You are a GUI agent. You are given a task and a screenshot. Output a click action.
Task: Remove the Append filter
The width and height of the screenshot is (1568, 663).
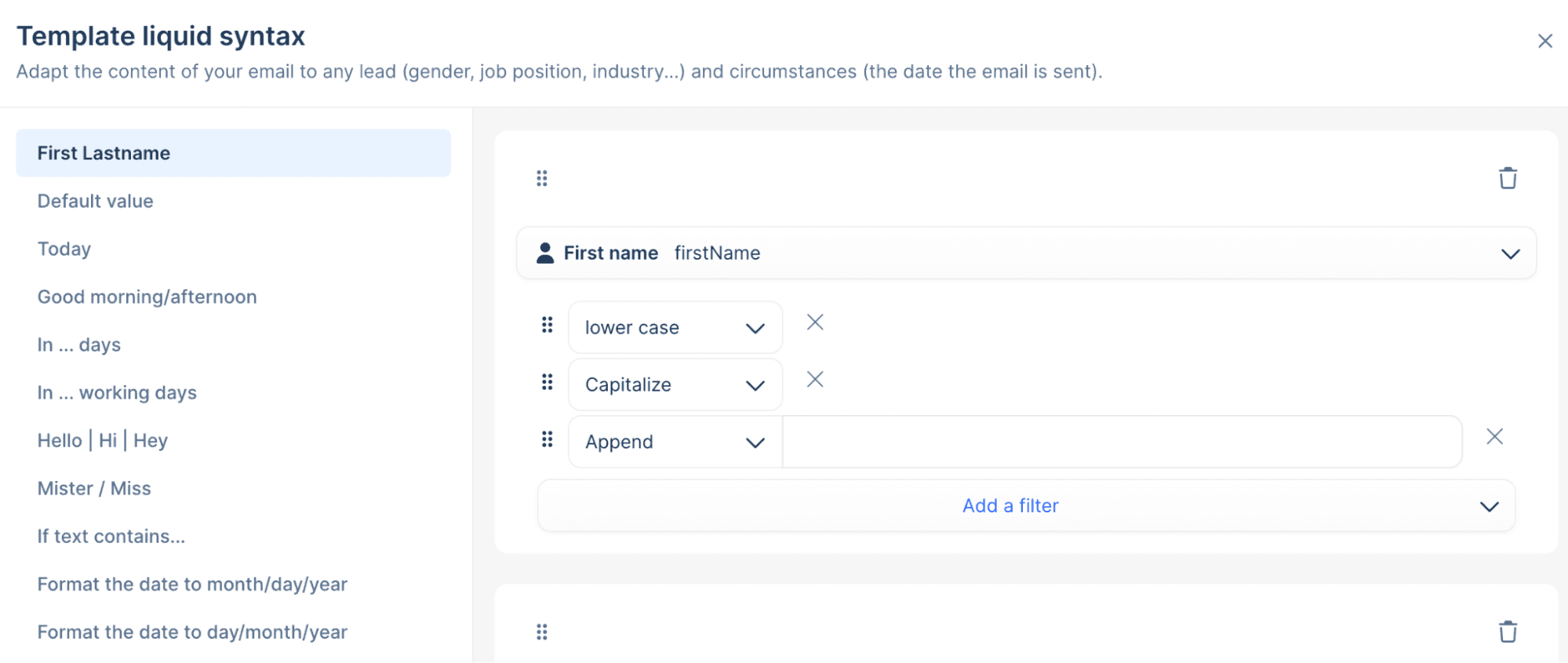1494,437
